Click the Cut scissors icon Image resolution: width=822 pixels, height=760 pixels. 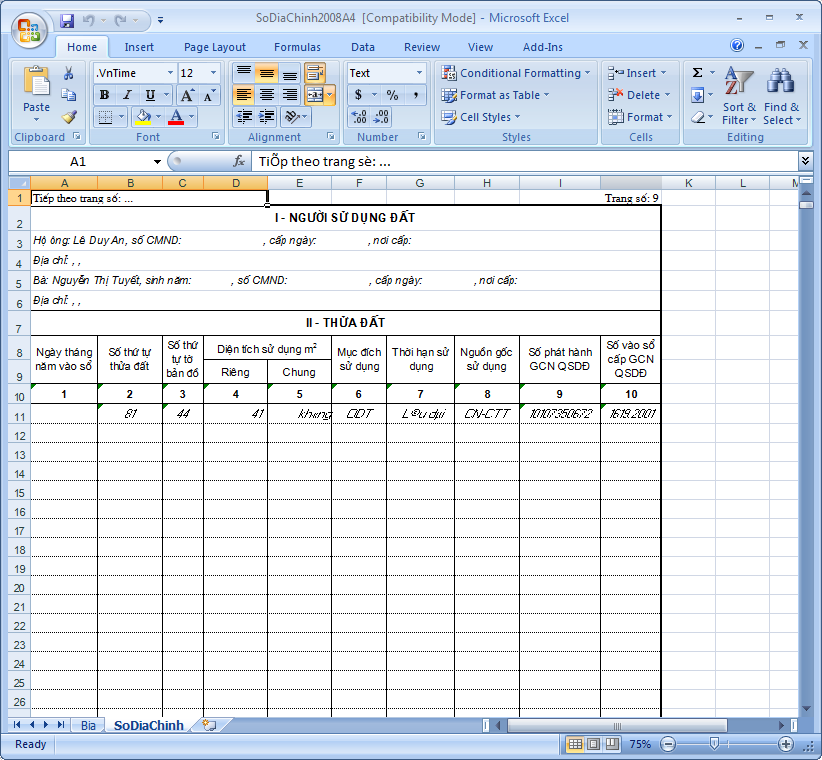[x=69, y=73]
